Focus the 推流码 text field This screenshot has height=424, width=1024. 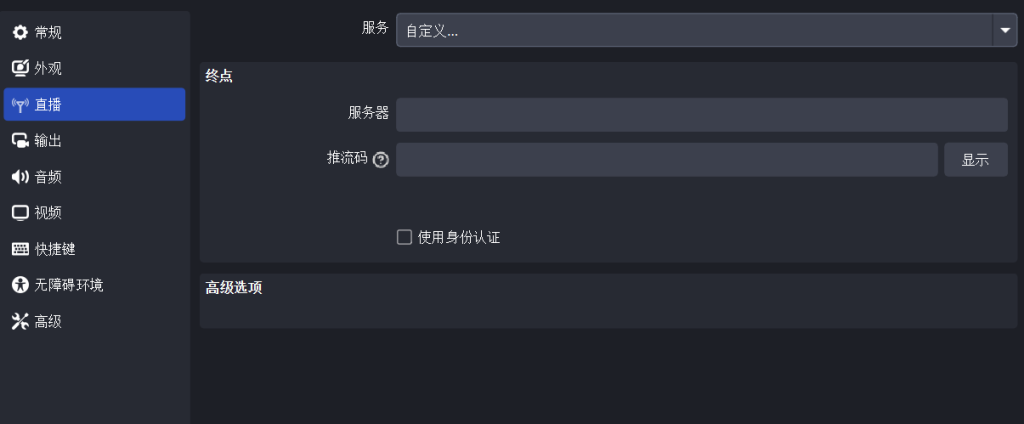pyautogui.click(x=667, y=159)
